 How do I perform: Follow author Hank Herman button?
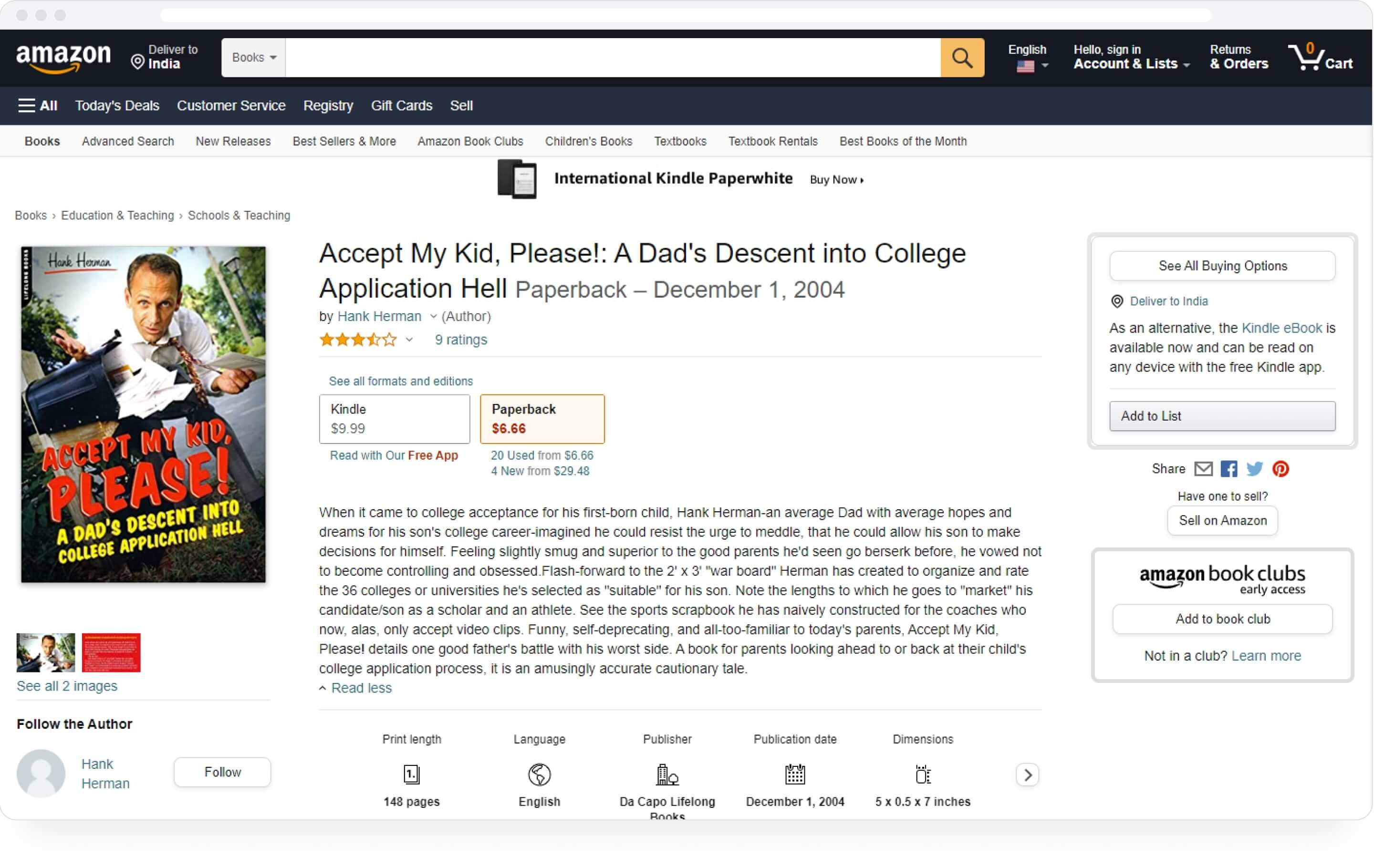[x=222, y=772]
